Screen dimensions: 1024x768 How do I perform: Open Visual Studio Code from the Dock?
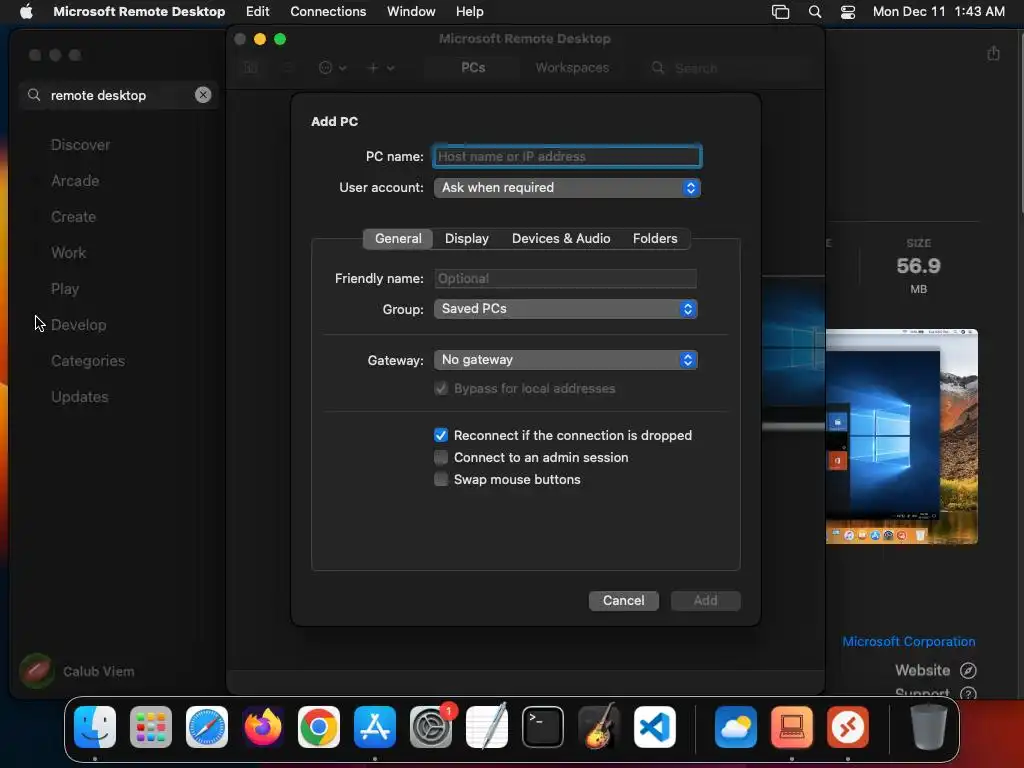coord(655,727)
